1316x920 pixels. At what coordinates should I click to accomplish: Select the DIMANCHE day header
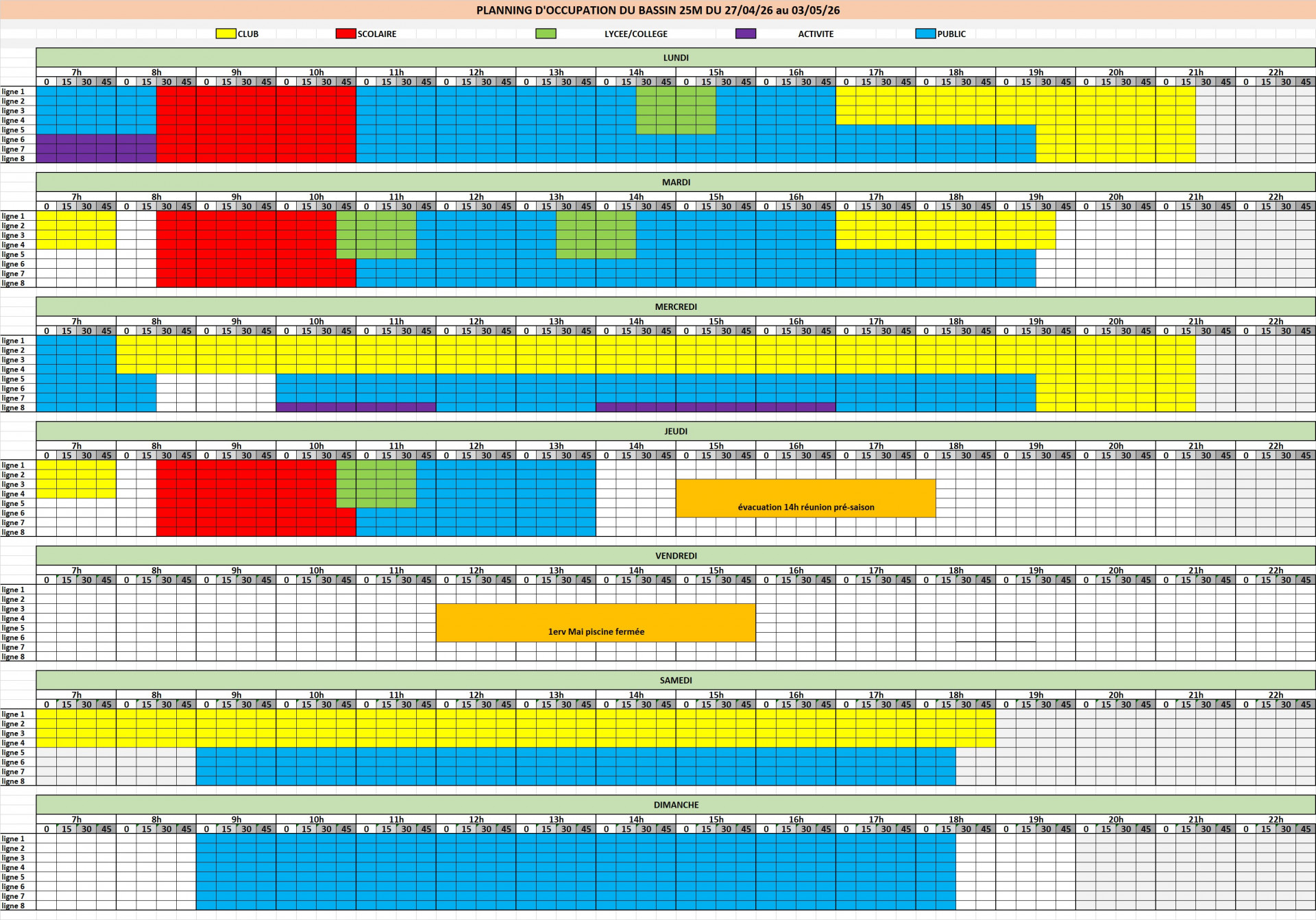[x=675, y=805]
